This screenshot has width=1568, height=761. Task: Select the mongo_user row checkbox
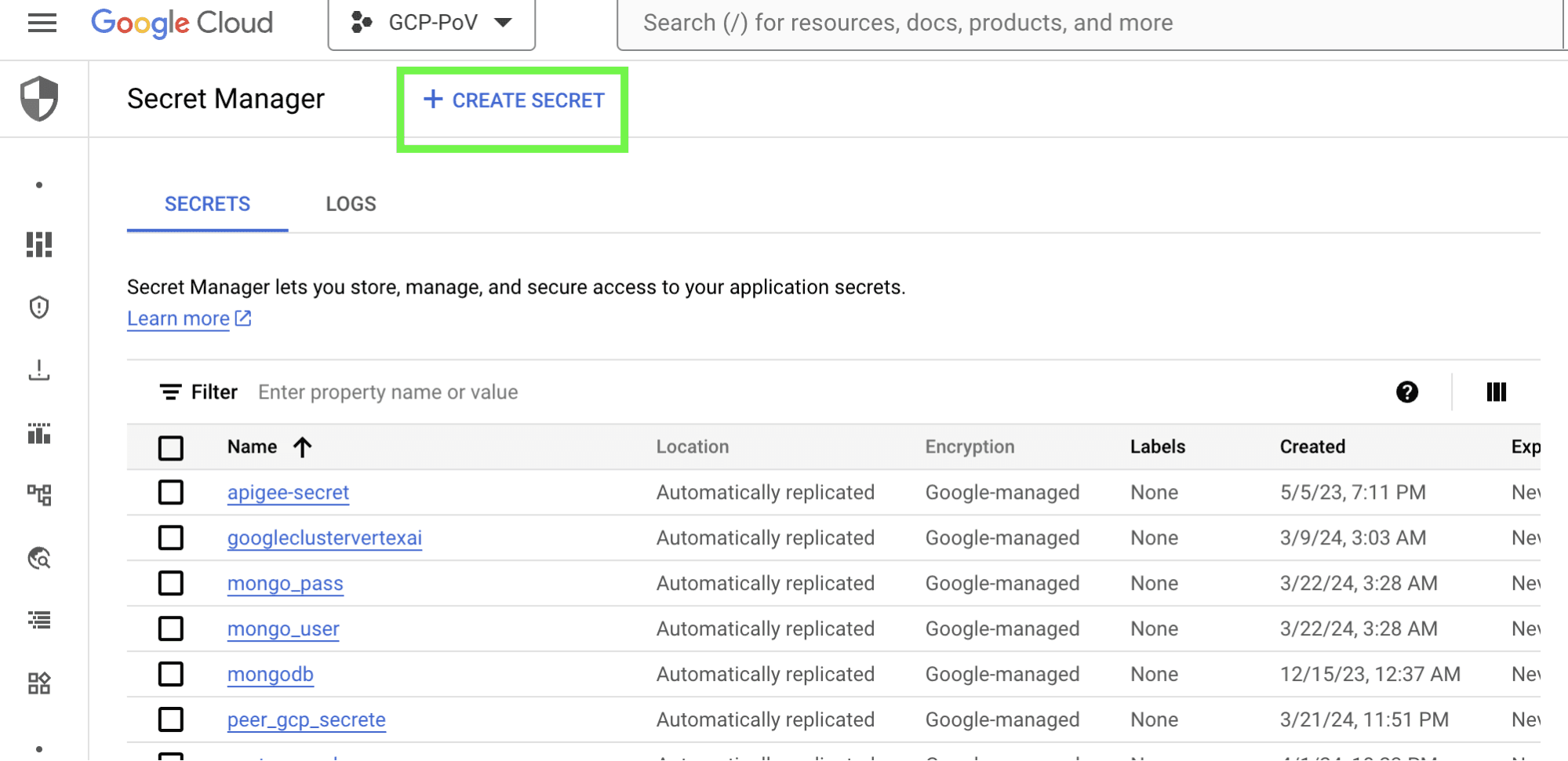[171, 629]
